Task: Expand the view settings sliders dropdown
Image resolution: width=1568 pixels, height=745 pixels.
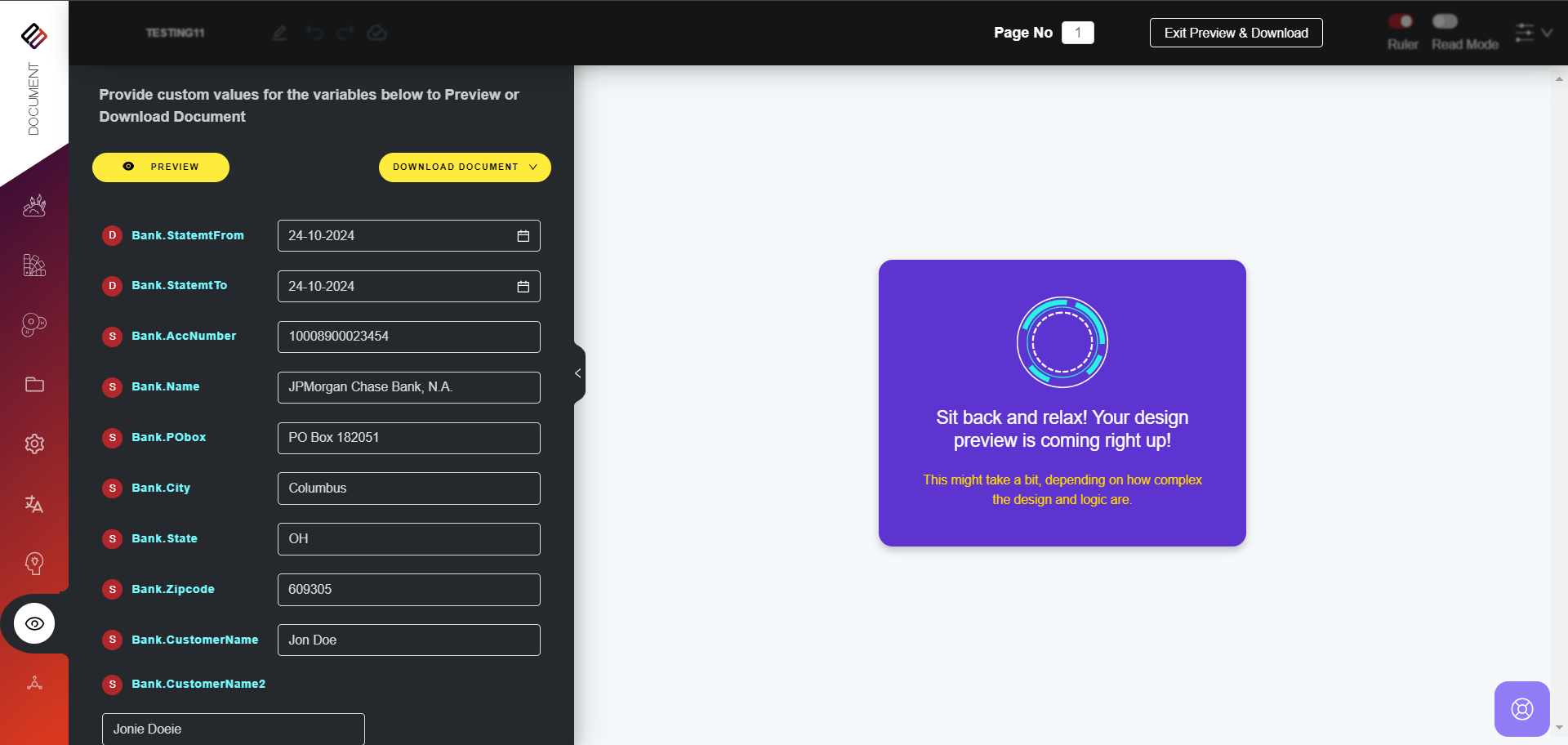Action: (x=1533, y=33)
